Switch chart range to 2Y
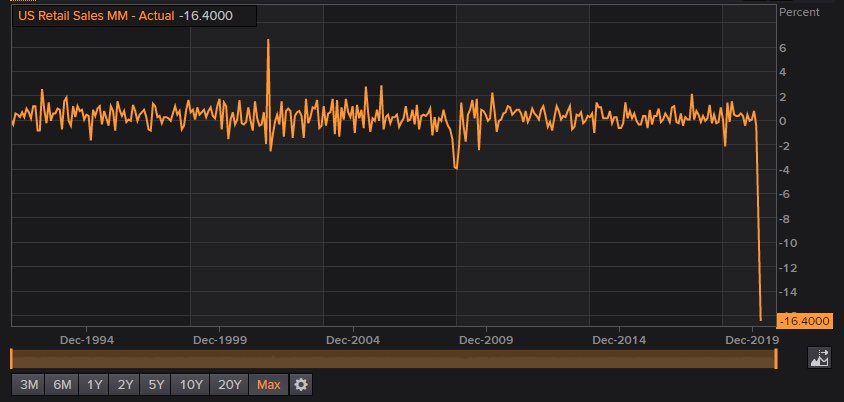Image resolution: width=844 pixels, height=402 pixels. [x=125, y=385]
